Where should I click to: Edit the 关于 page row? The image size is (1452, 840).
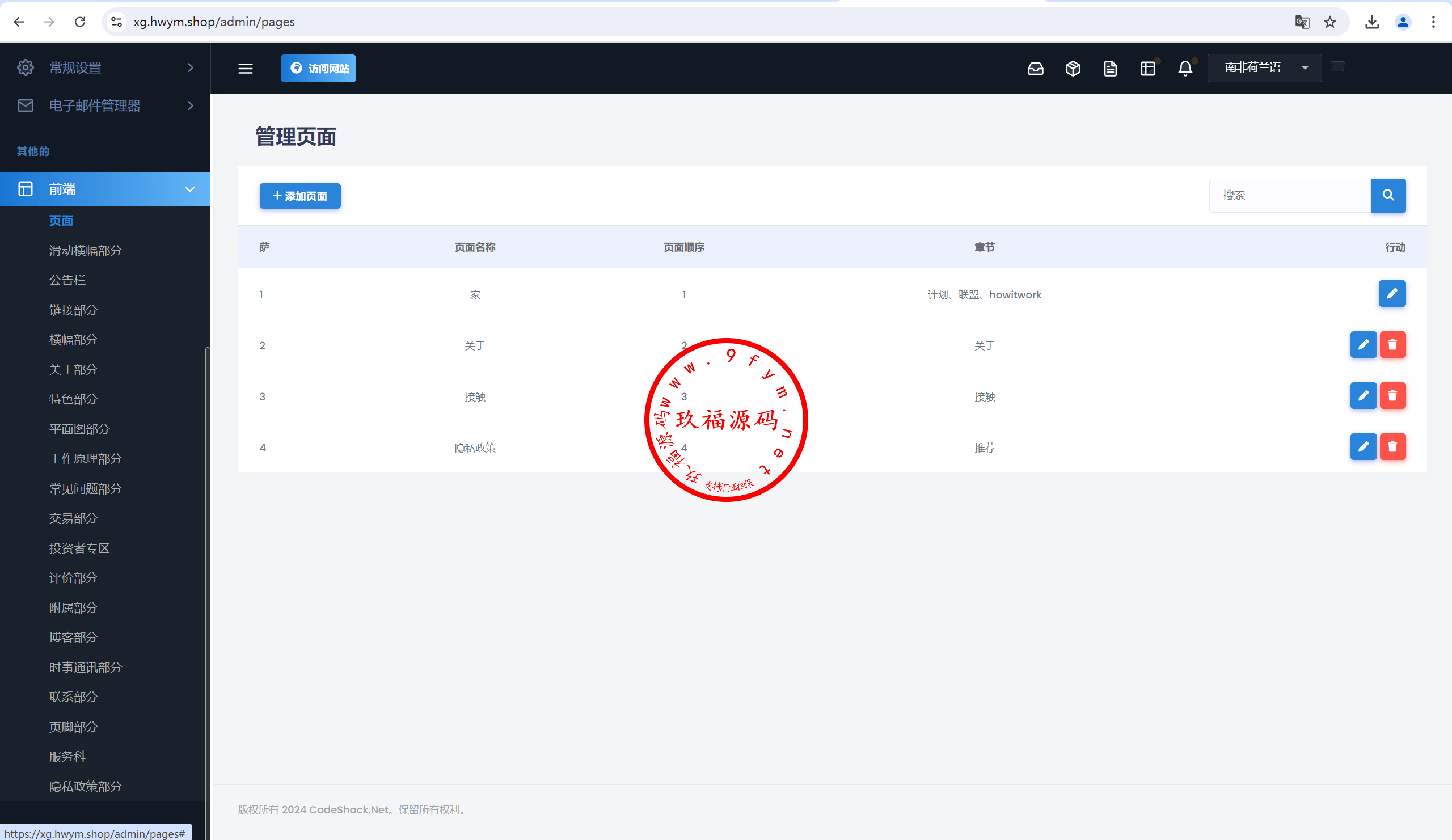click(x=1364, y=344)
